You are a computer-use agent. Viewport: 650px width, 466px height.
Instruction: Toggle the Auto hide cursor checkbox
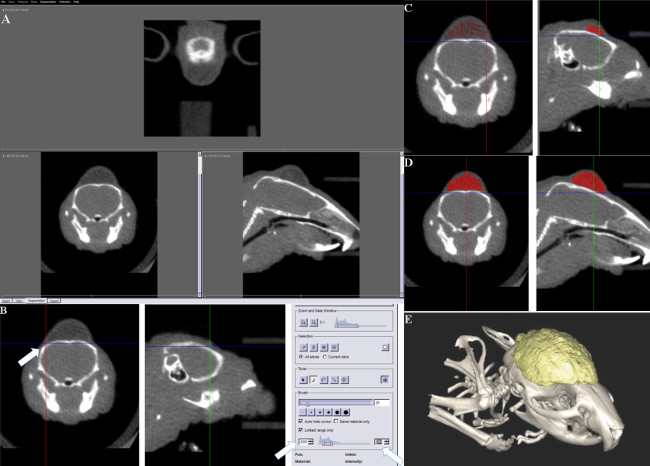click(301, 421)
